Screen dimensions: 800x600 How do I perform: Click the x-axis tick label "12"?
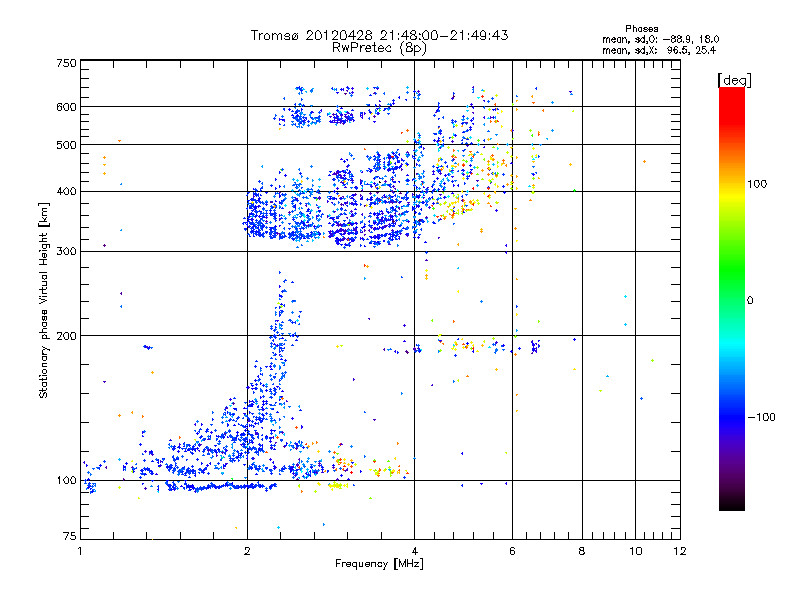[x=680, y=551]
